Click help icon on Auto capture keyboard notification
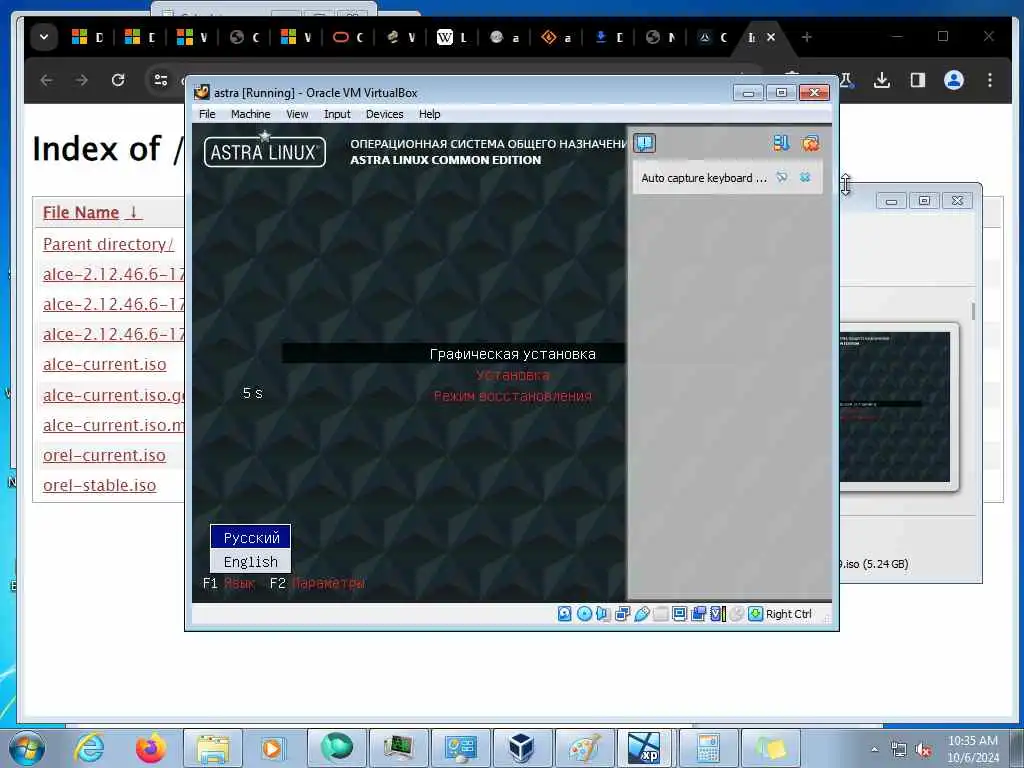 [782, 177]
